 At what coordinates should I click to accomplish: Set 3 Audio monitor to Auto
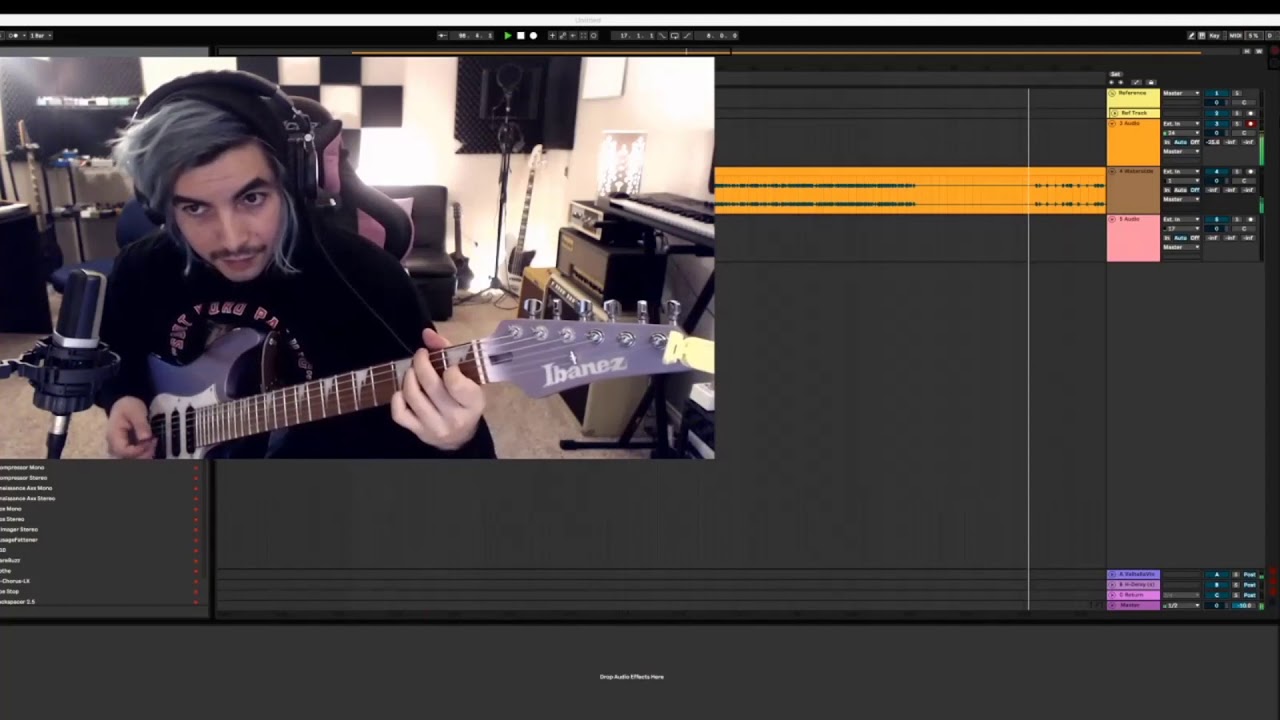click(x=1180, y=142)
